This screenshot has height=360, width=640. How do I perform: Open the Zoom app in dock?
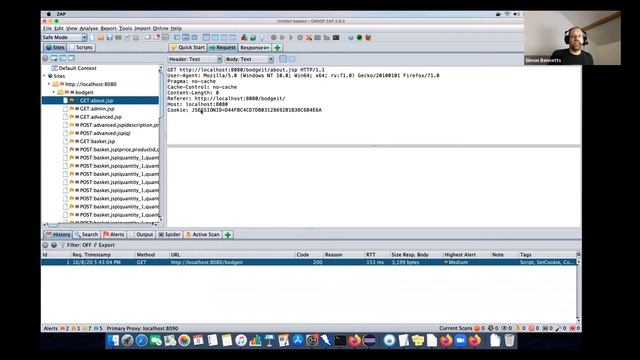pos(460,340)
